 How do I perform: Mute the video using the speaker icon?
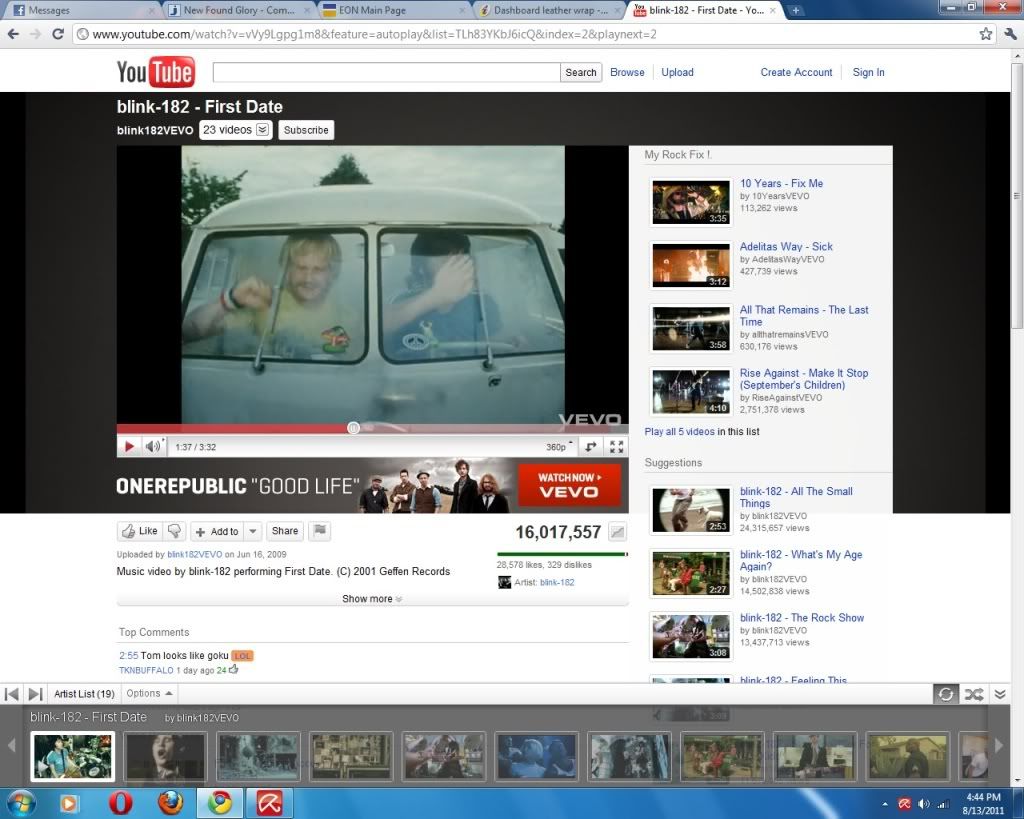tap(152, 447)
